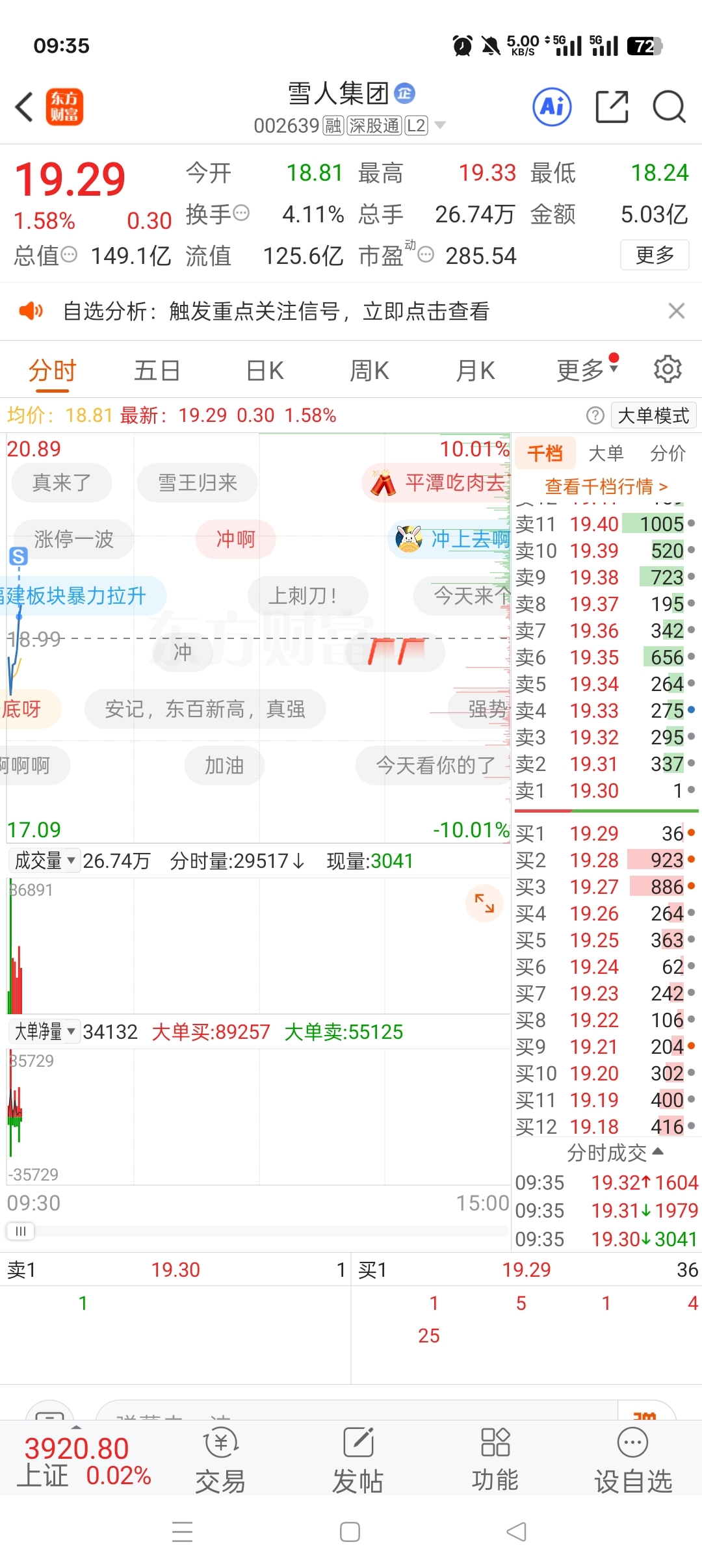The height and width of the screenshot is (1568, 702).
Task: Go back with the left arrow
Action: 24,107
